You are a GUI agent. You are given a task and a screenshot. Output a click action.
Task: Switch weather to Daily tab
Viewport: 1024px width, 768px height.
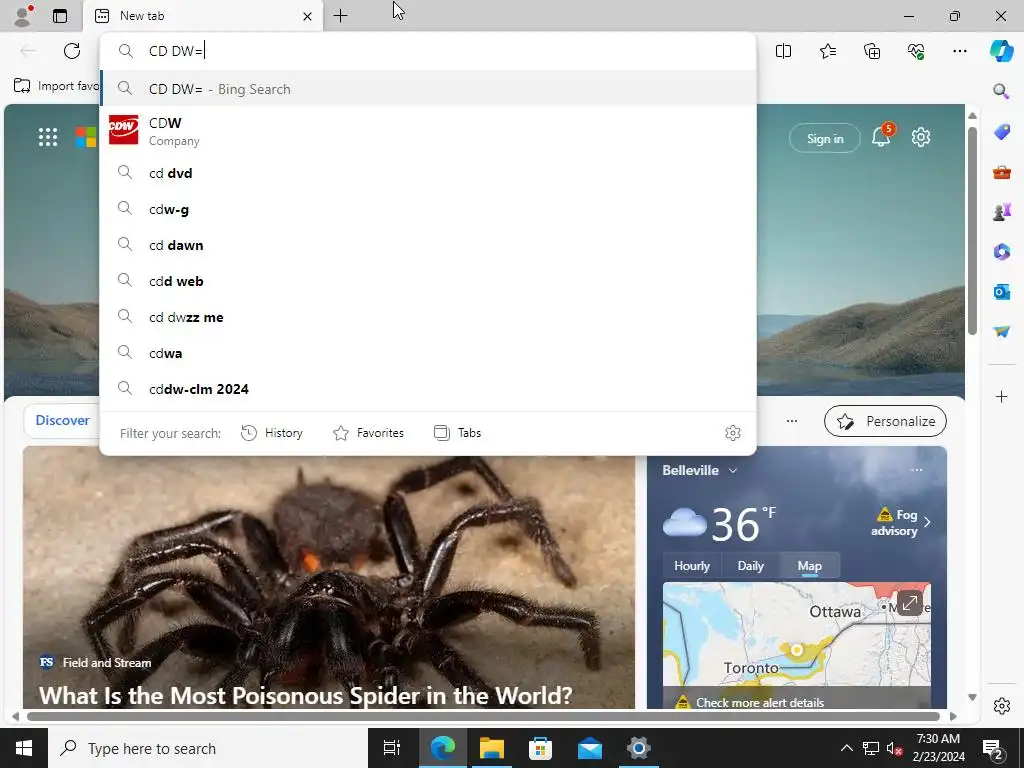click(x=750, y=566)
